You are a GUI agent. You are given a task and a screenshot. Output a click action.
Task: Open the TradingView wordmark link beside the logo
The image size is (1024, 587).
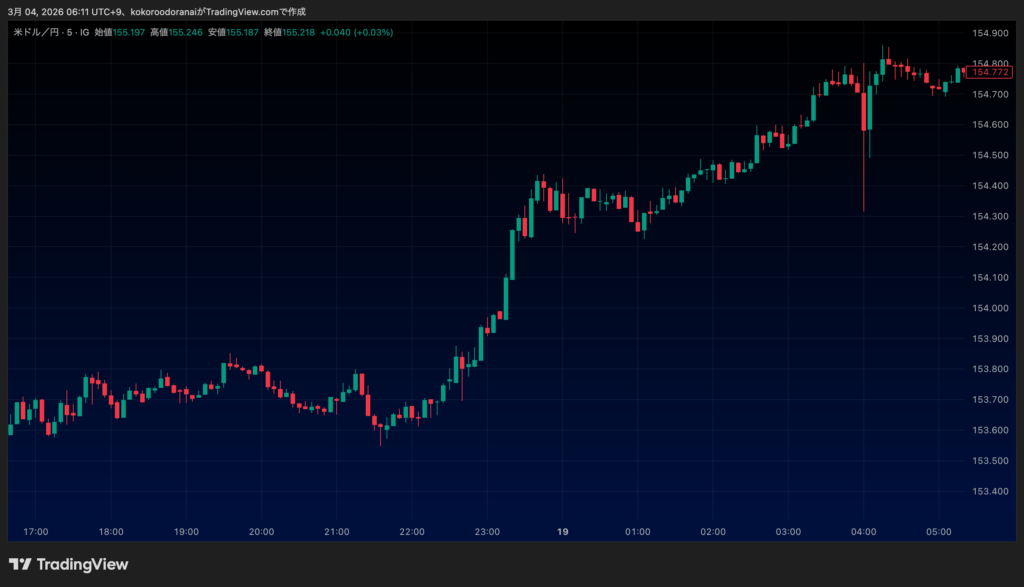82,564
